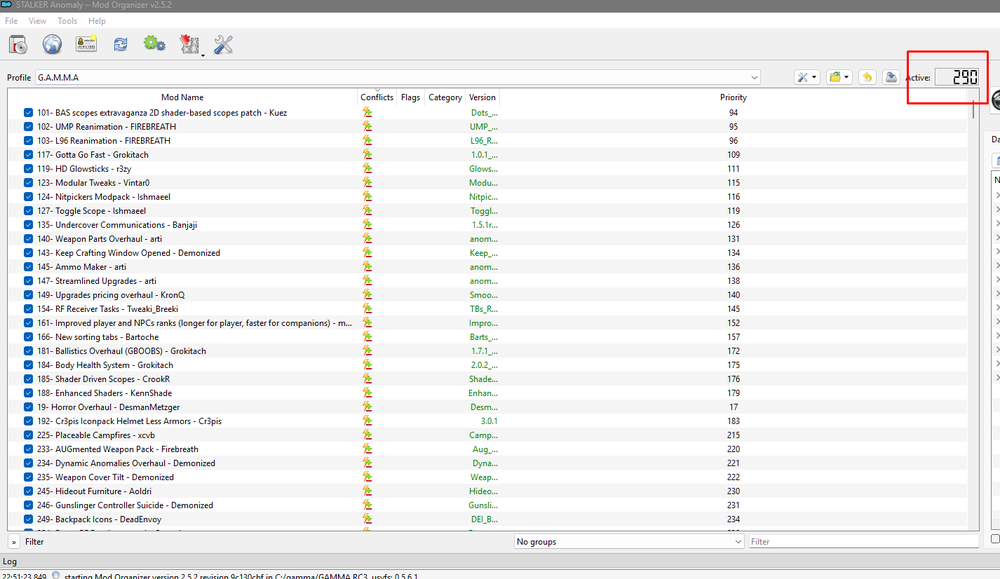Screen dimensions: 1000x579
Task: Open the No groups dropdown
Action: 628,541
